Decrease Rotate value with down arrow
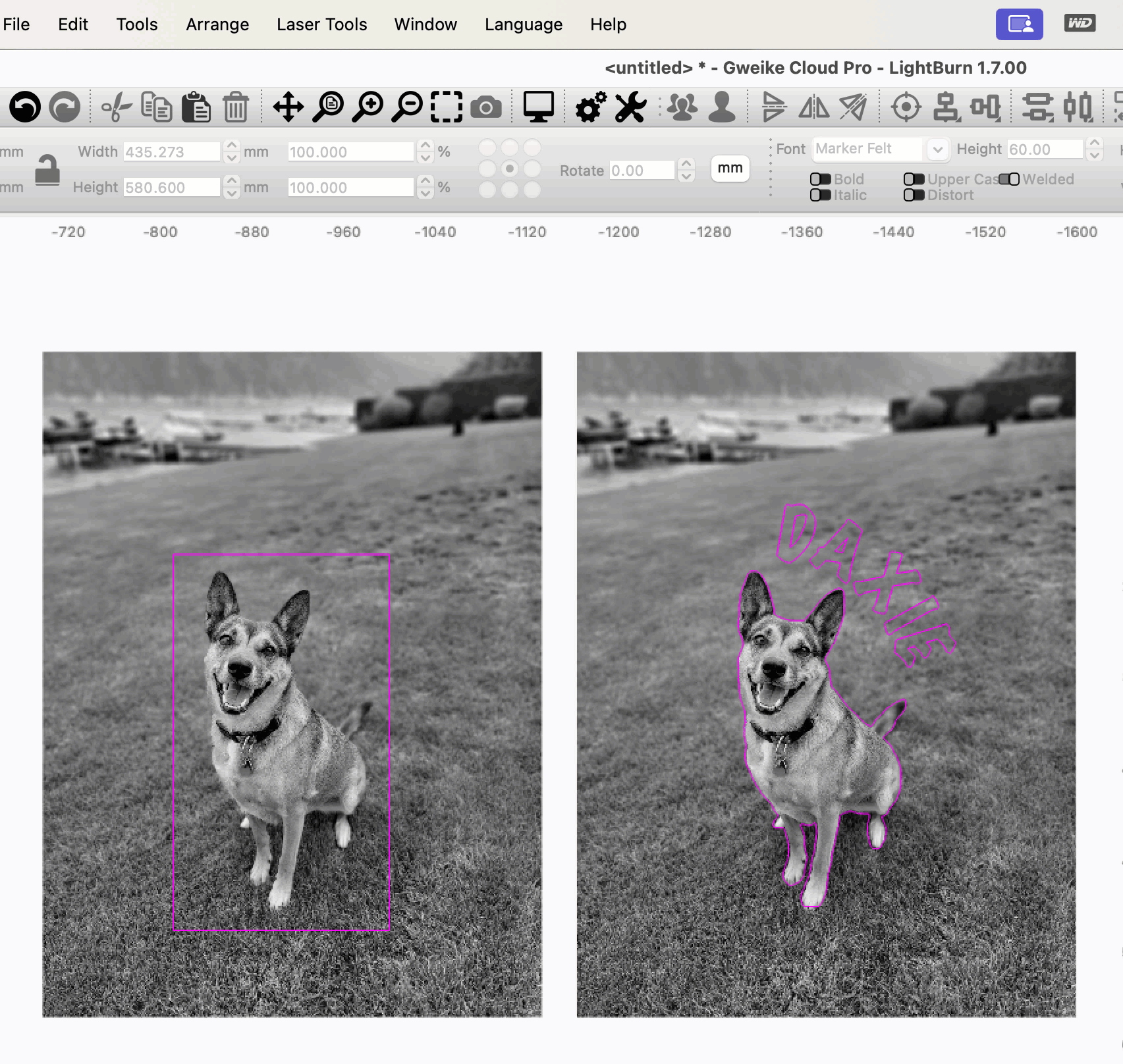Viewport: 1123px width, 1064px height. point(686,176)
